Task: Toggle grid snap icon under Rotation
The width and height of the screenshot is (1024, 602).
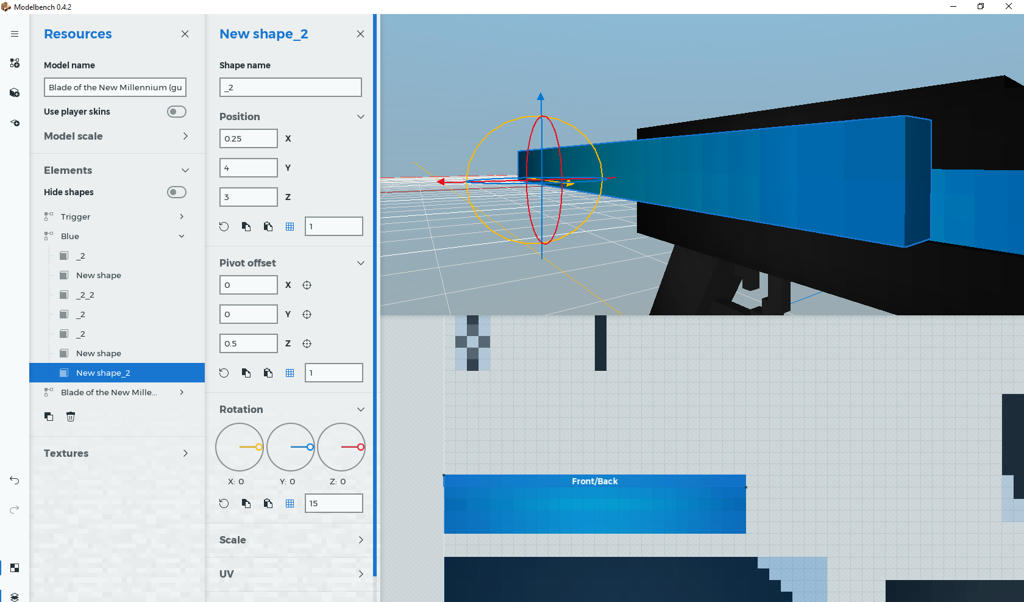Action: [290, 503]
